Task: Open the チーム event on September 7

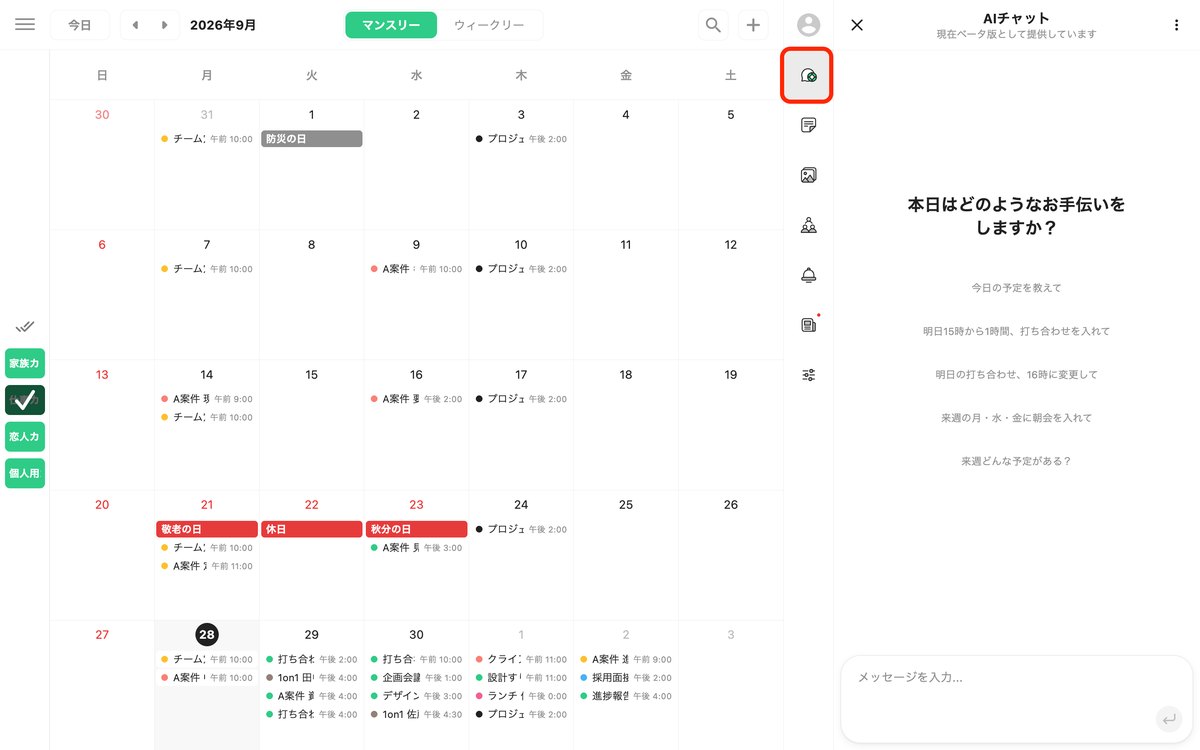Action: [x=206, y=269]
